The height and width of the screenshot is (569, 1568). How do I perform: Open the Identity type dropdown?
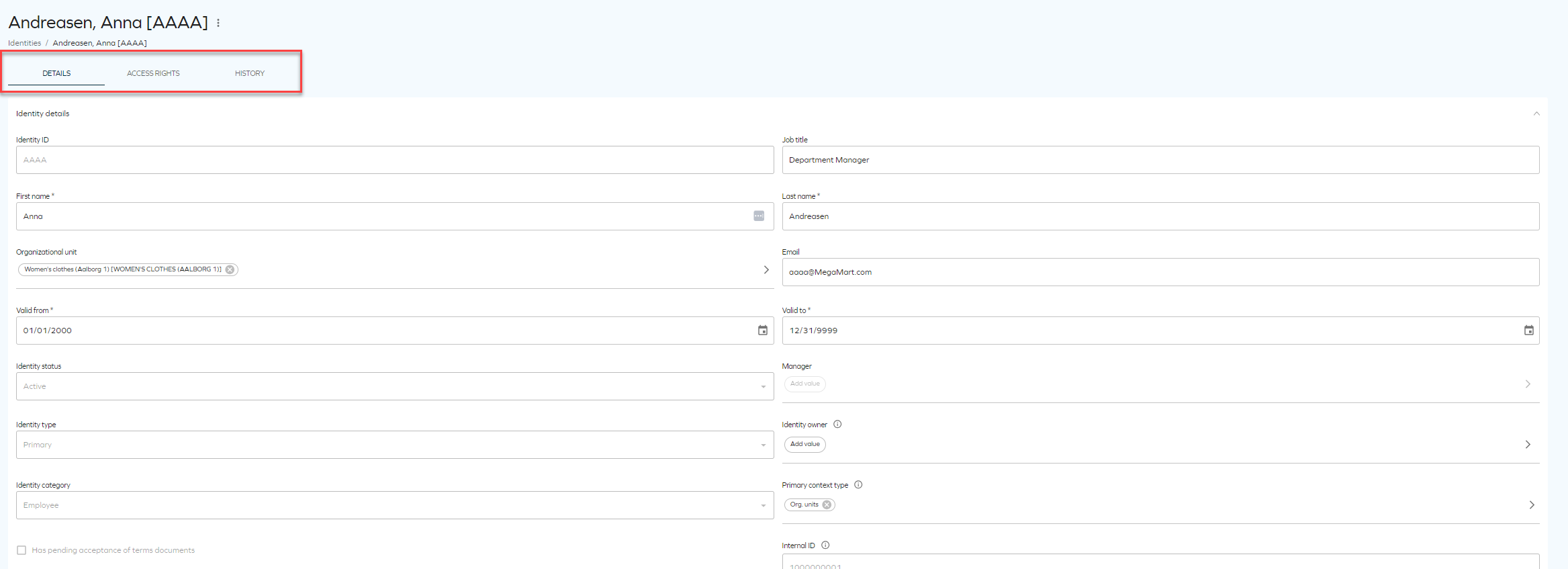(x=395, y=445)
